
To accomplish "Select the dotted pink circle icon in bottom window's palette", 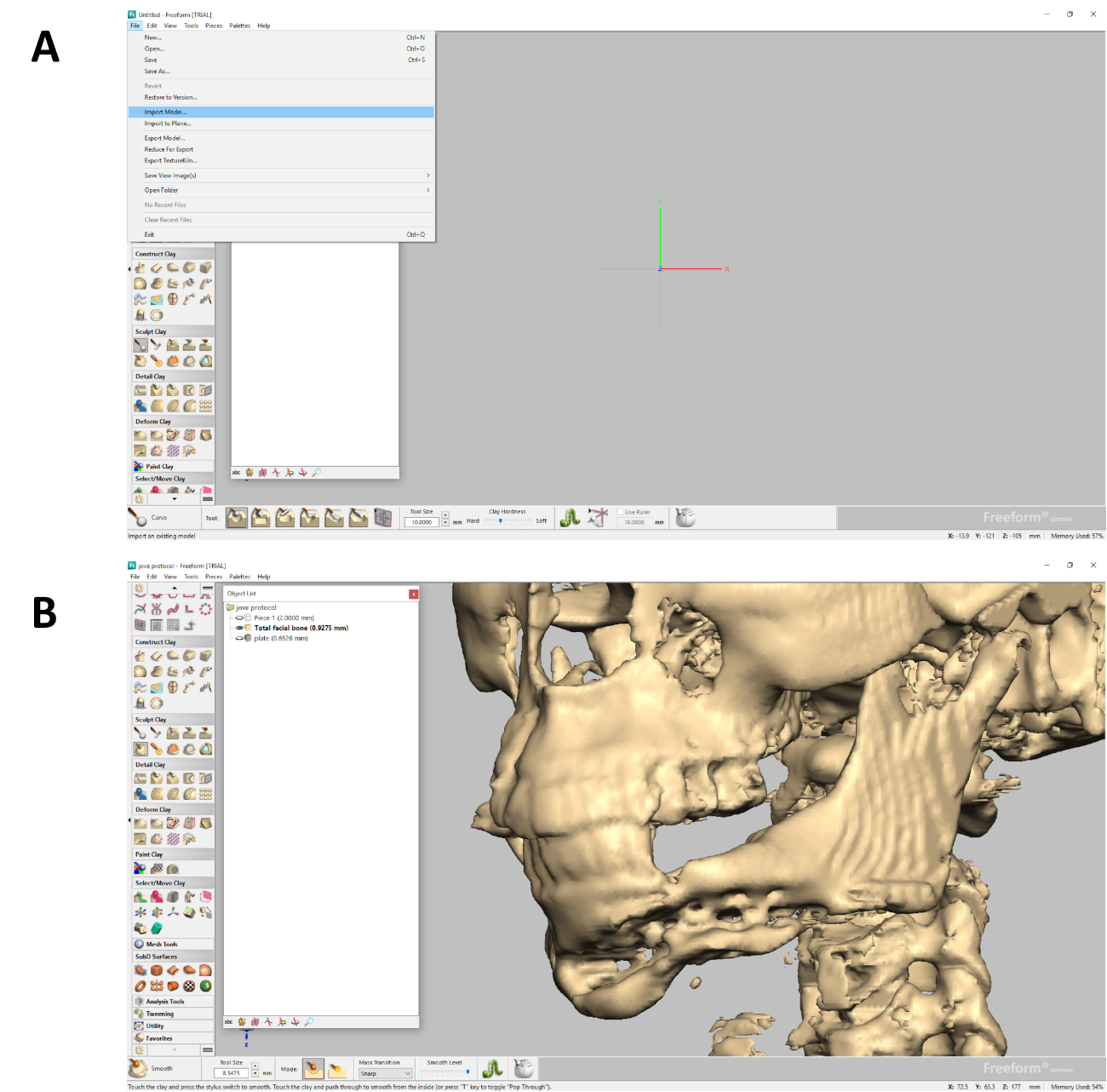I will 205,609.
